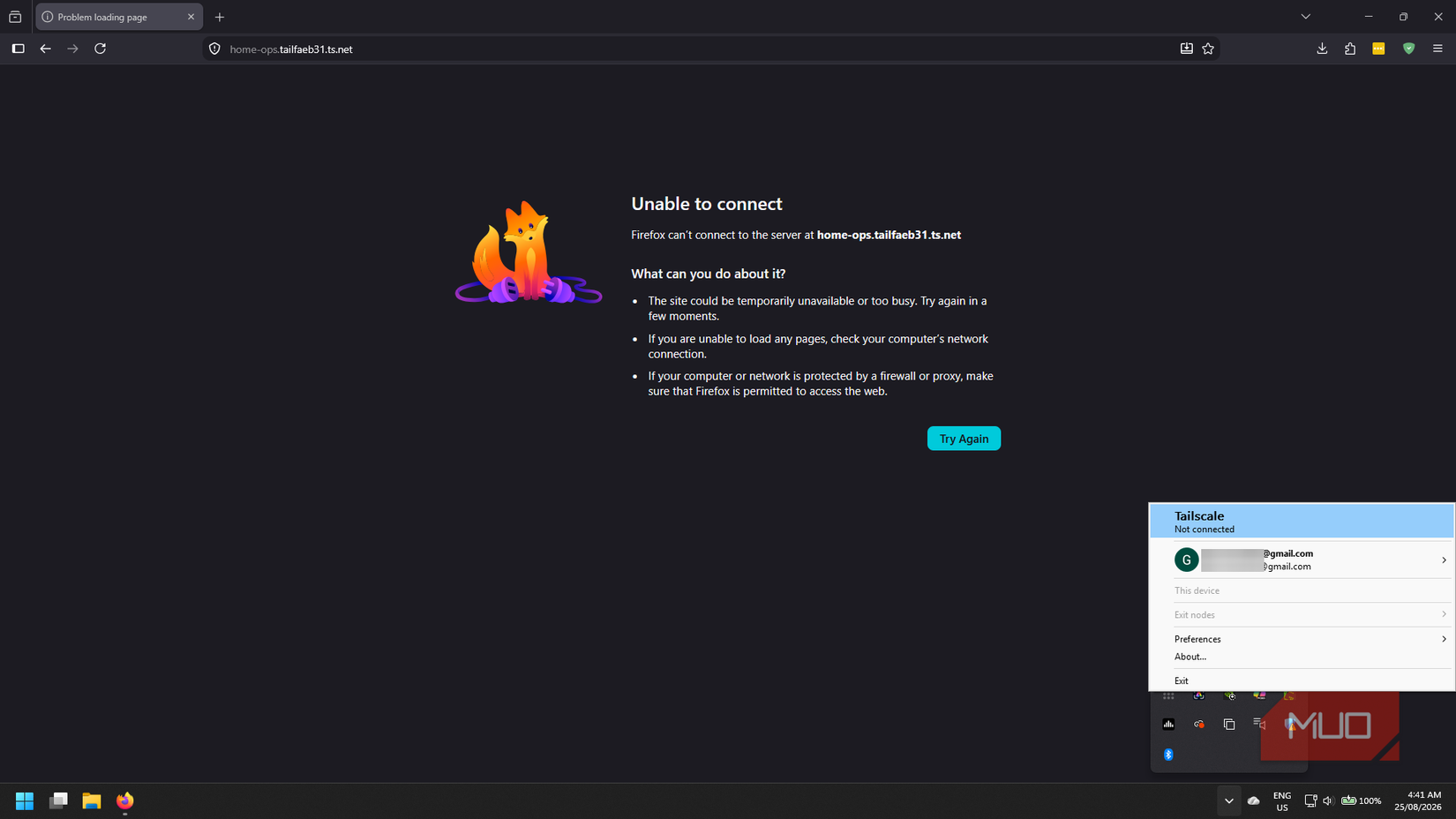Click the battery 100% indicator
The height and width of the screenshot is (819, 1456).
(1362, 801)
